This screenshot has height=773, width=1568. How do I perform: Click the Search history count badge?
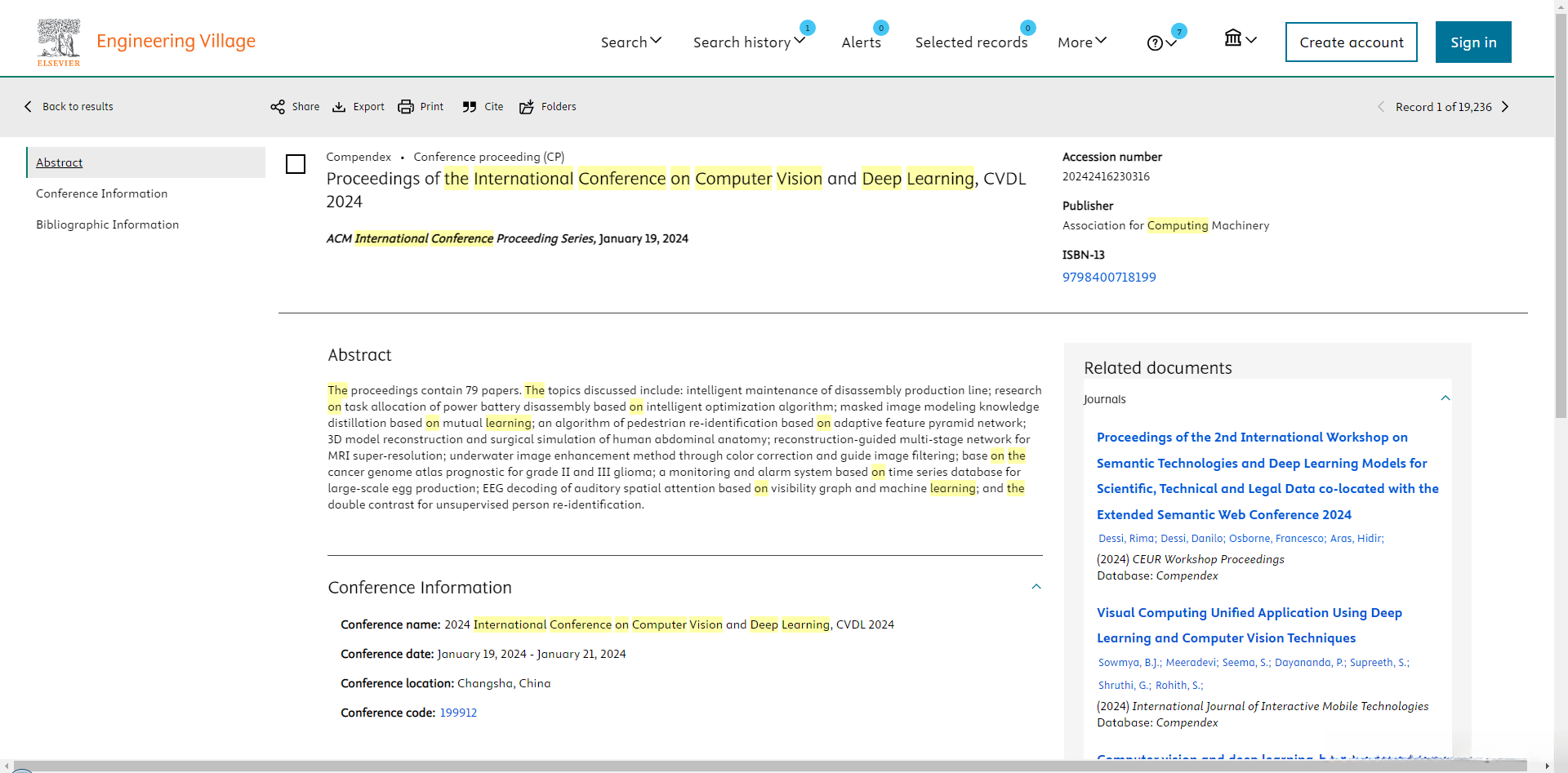[x=808, y=28]
